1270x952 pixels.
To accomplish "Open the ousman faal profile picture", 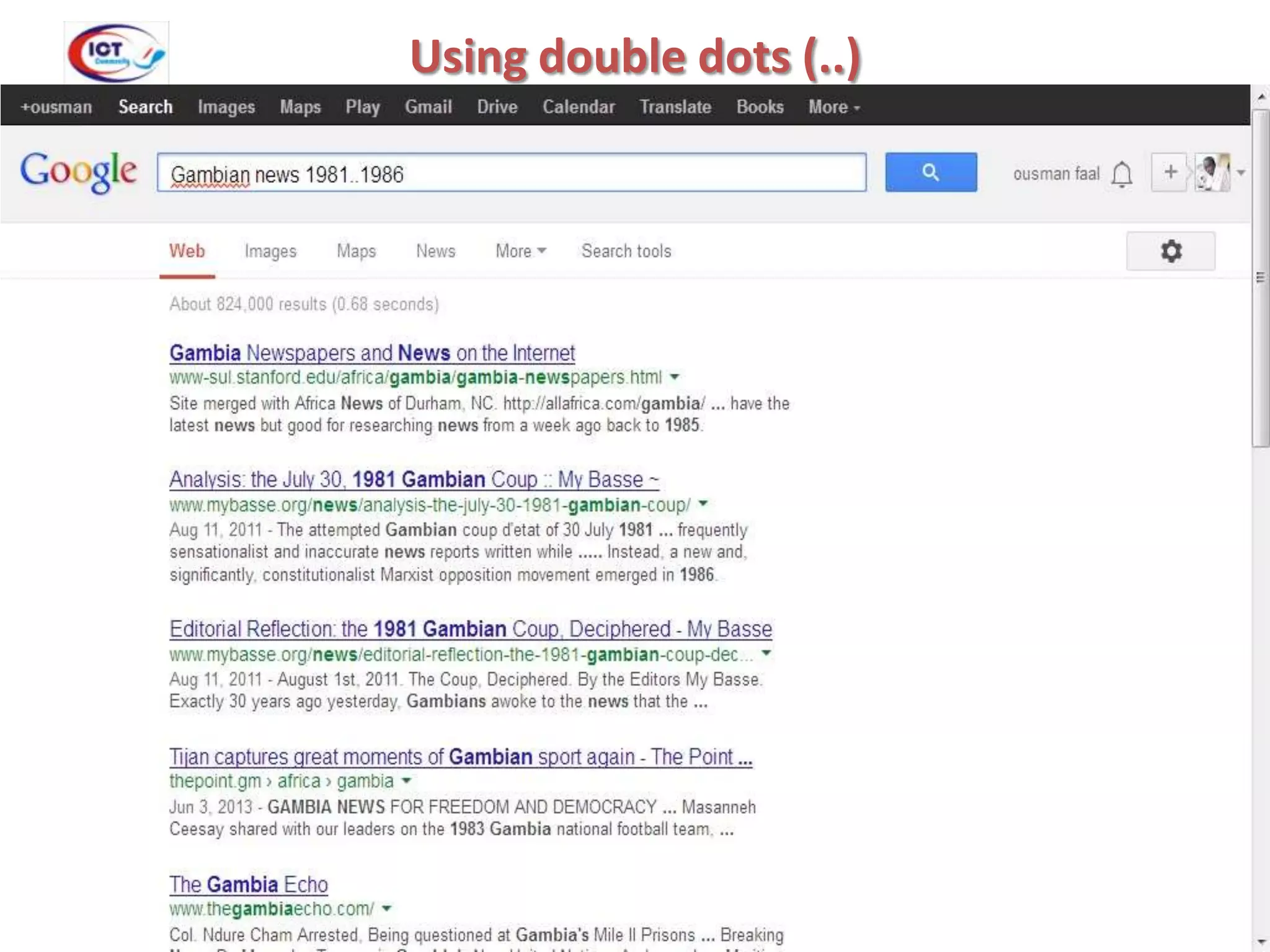I will point(1212,172).
